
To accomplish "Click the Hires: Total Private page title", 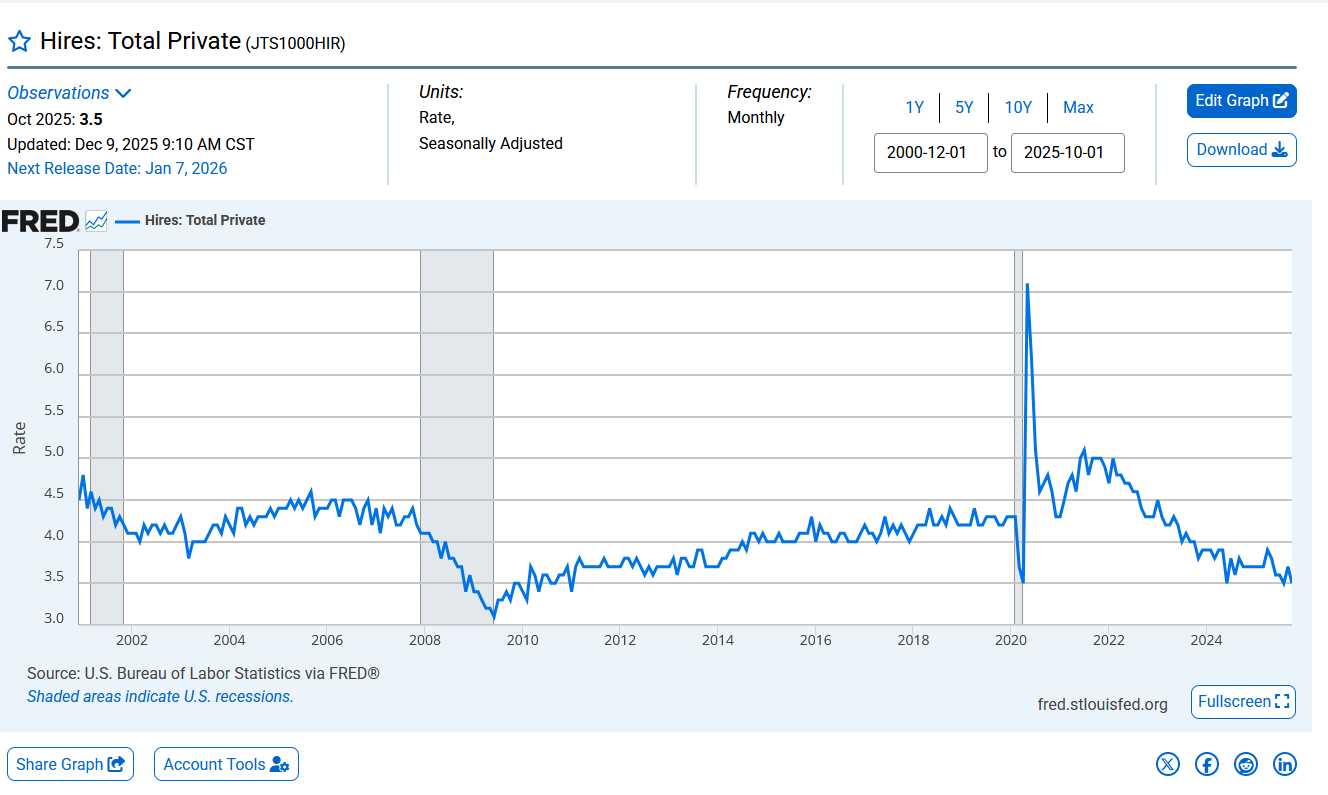I will (x=141, y=41).
